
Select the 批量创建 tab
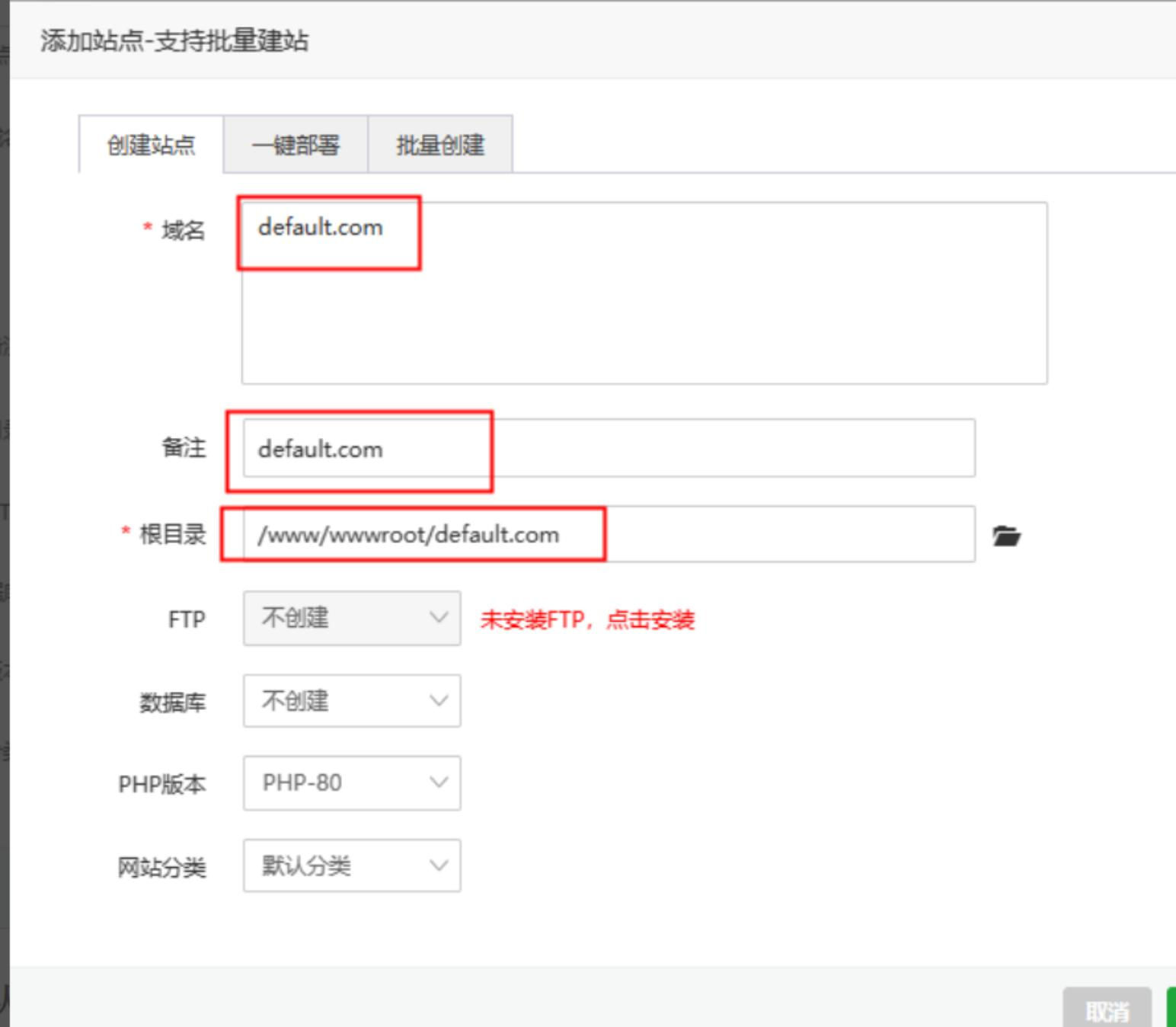pos(440,145)
